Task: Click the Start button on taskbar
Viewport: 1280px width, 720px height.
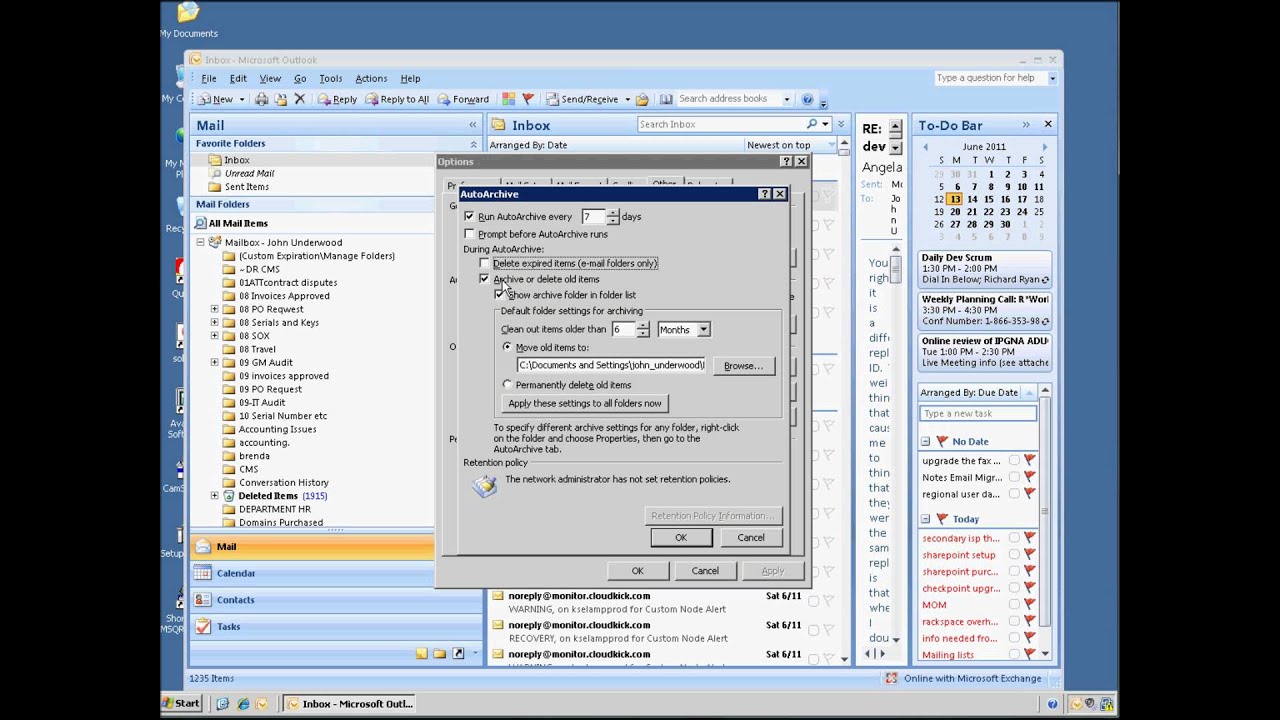Action: point(181,704)
